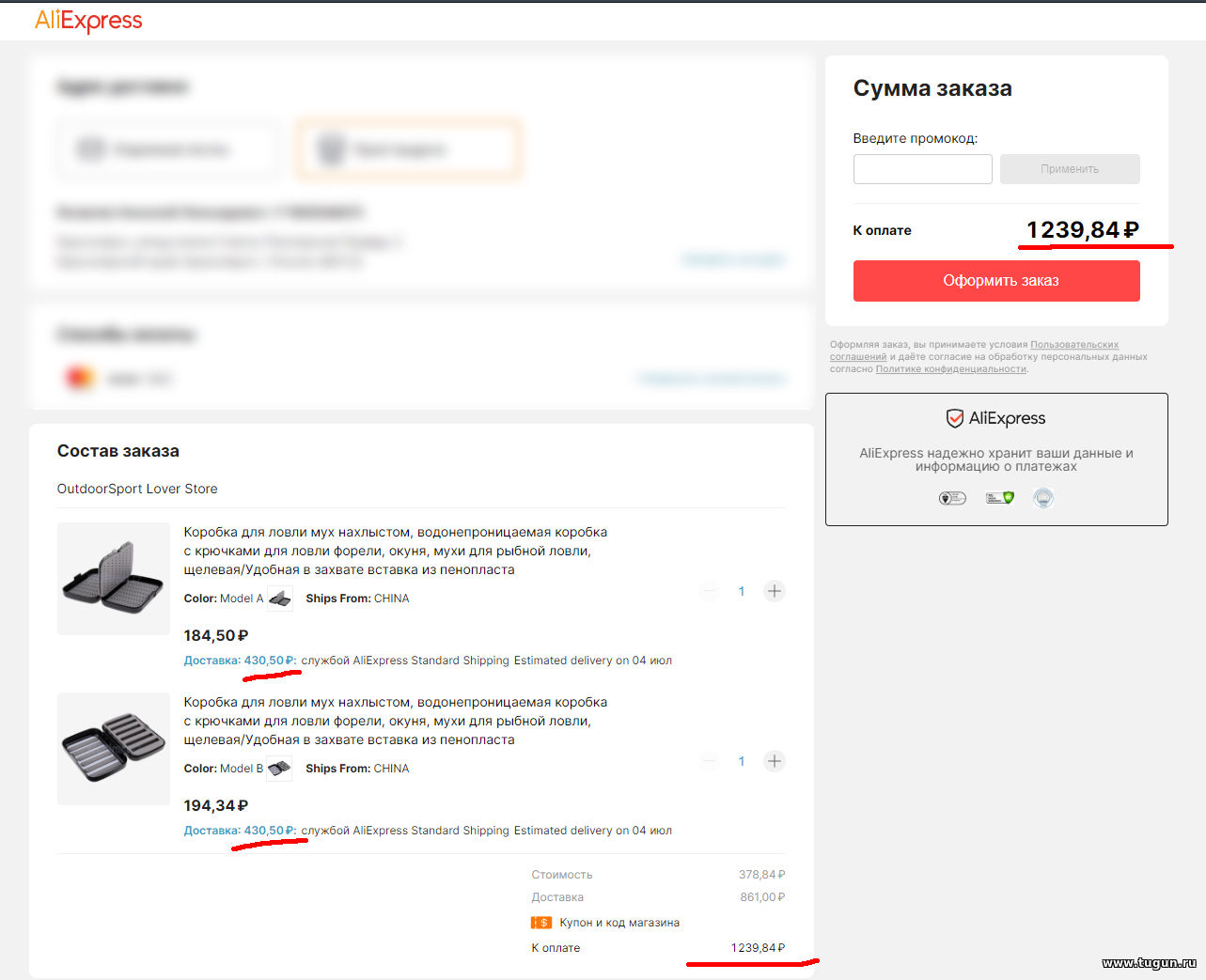Click the Применить promo code button
Image resolution: width=1206 pixels, height=980 pixels.
[x=1070, y=169]
